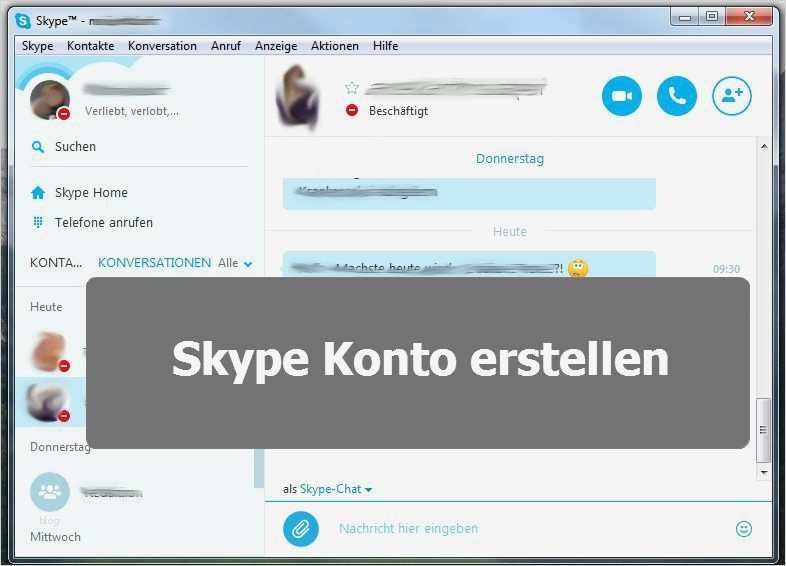Open Telefone anrufen
The width and height of the screenshot is (786, 566).
coord(104,223)
